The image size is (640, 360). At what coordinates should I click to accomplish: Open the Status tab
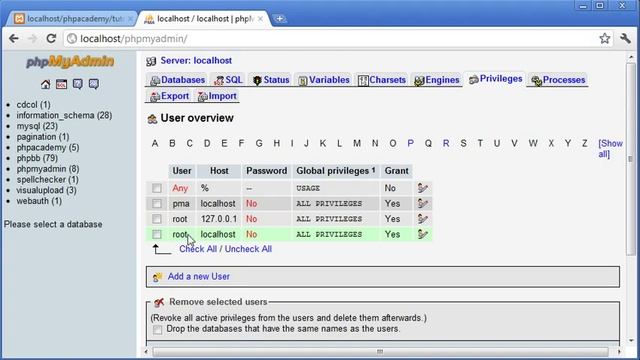pos(271,80)
